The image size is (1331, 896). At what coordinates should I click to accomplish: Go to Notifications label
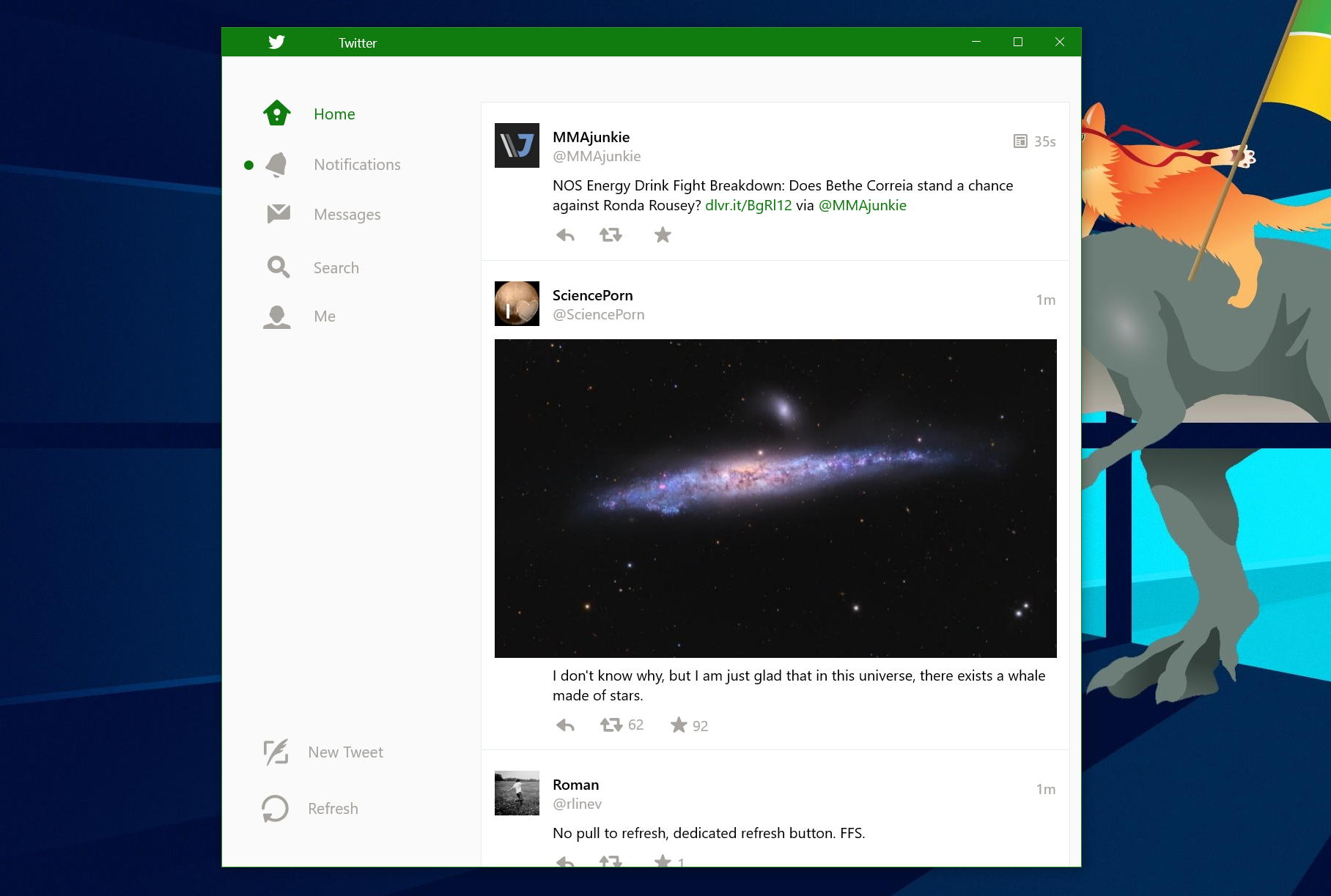pos(357,165)
